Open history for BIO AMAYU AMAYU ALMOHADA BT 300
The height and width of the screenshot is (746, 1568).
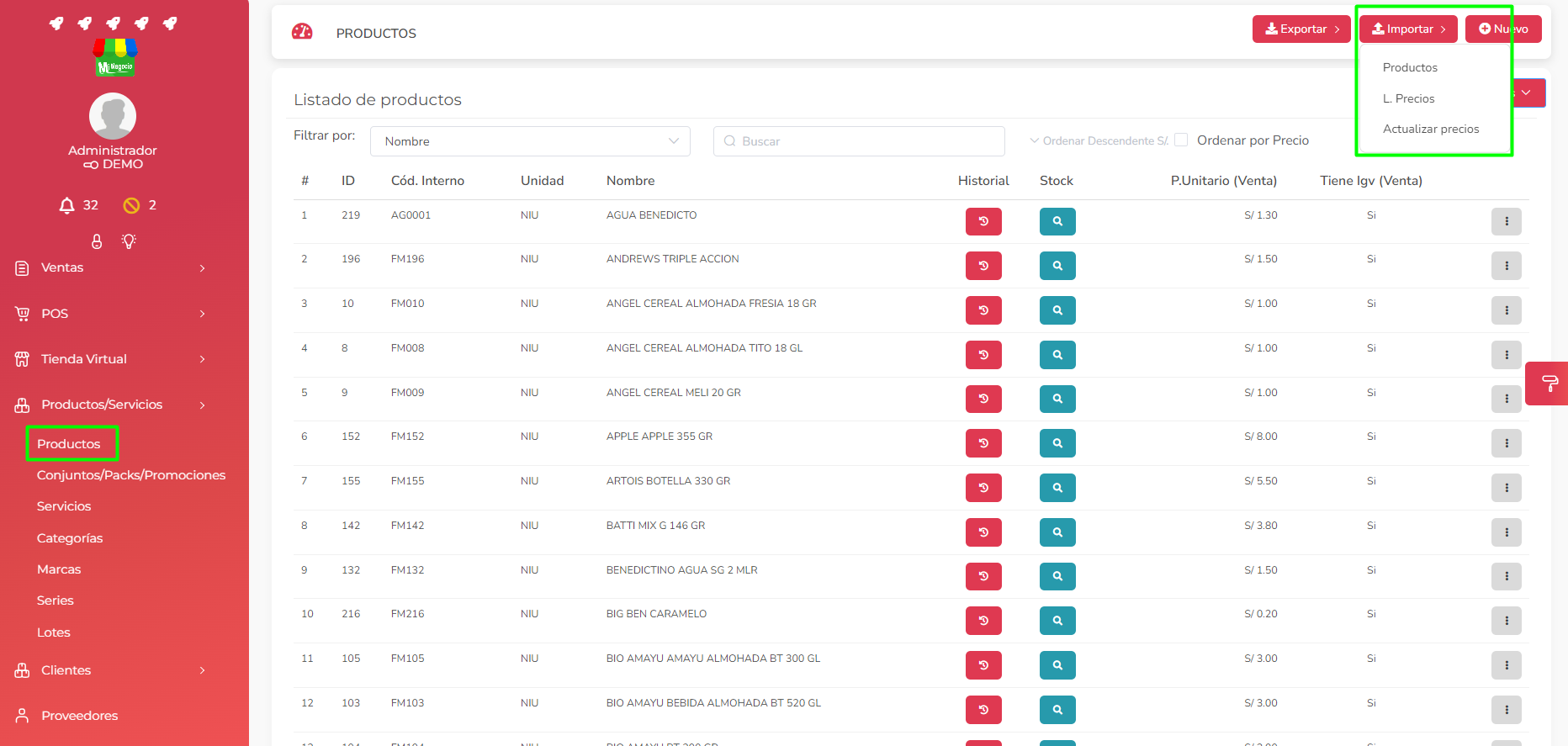983,665
